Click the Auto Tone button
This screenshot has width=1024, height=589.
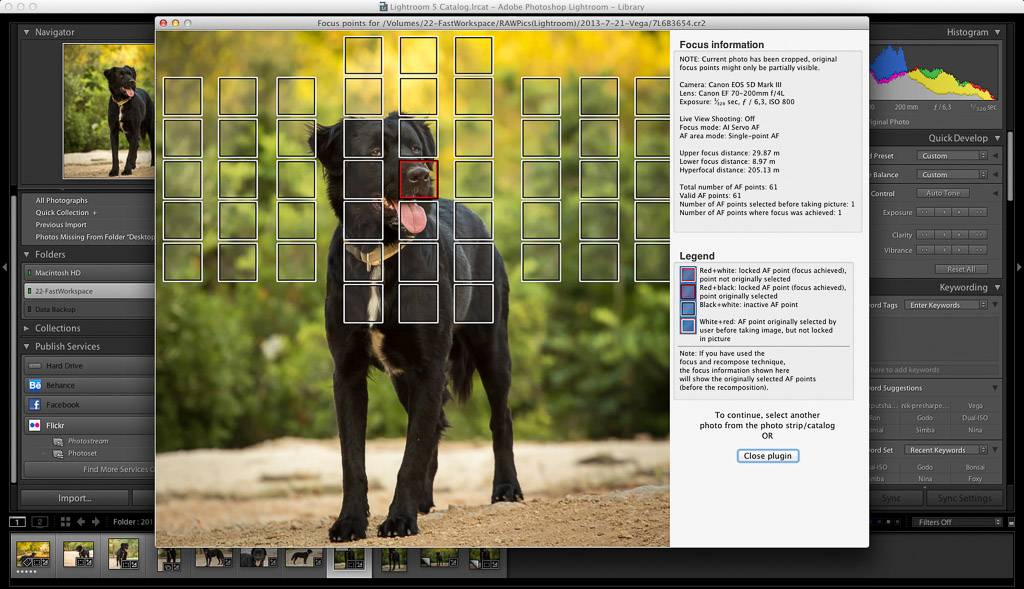[943, 193]
